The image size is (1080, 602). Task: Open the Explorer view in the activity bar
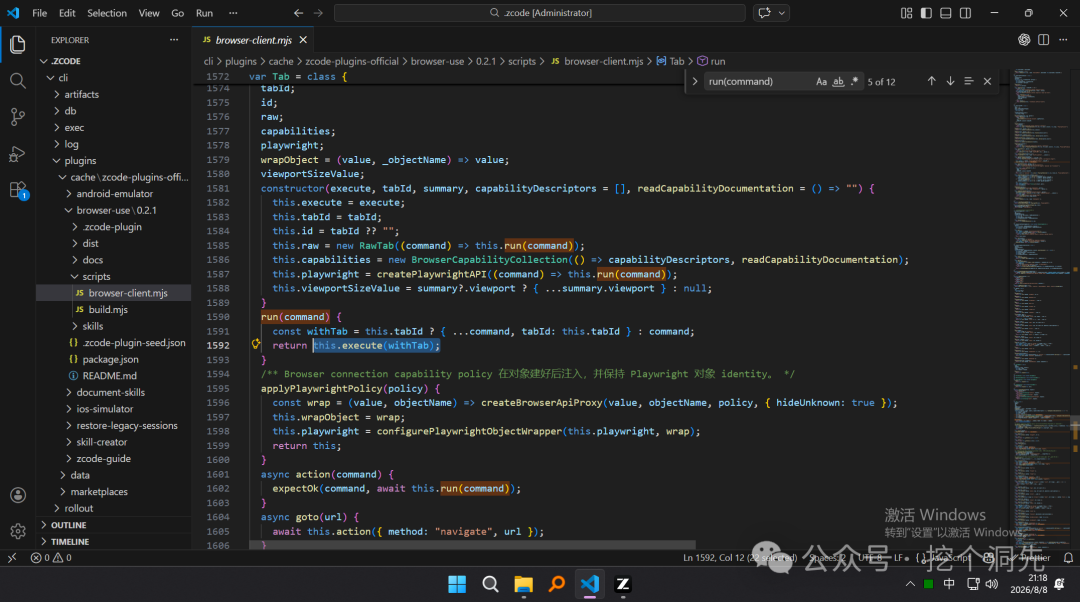point(18,45)
